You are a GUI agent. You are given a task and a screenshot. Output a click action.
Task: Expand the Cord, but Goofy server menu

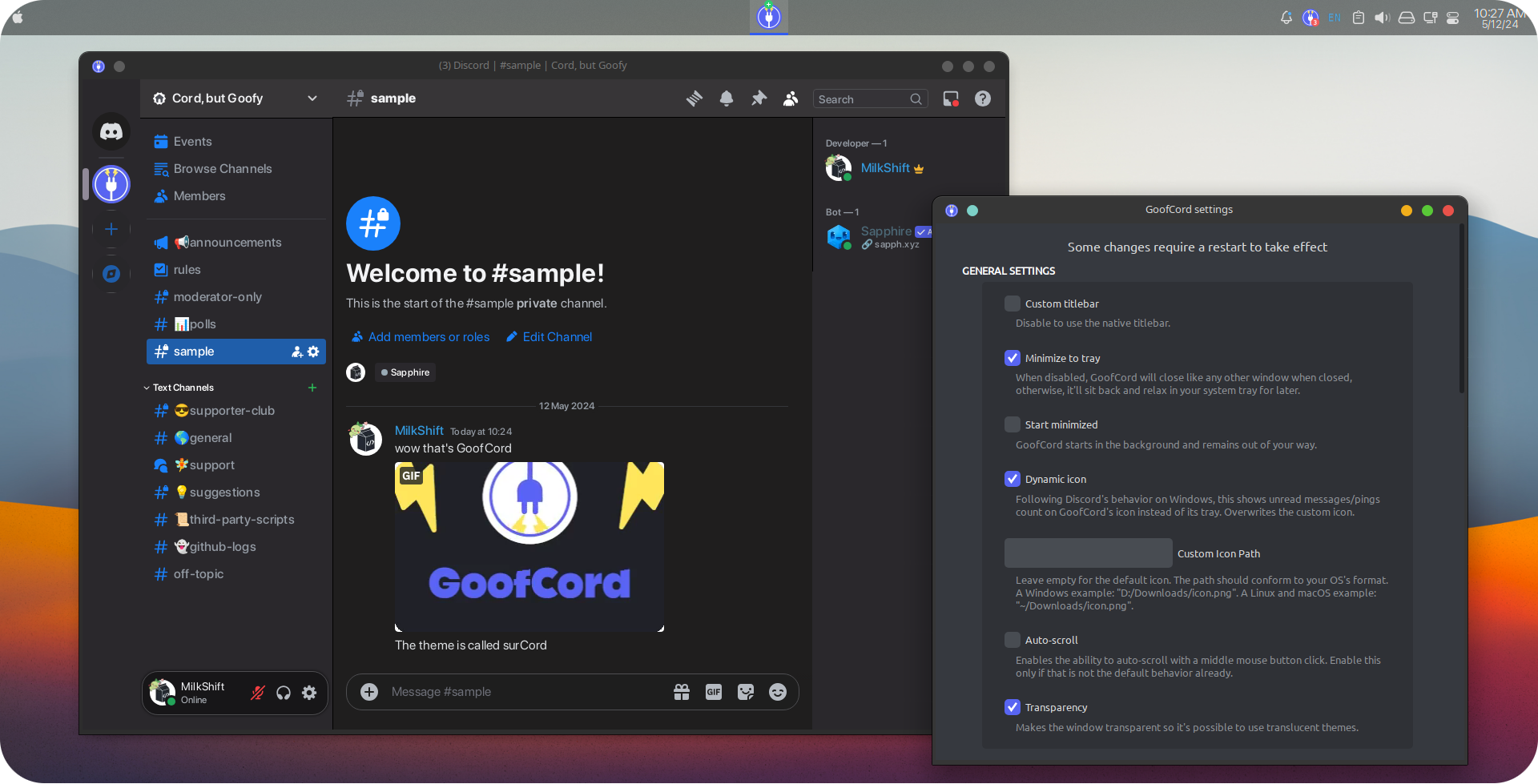[x=236, y=99]
